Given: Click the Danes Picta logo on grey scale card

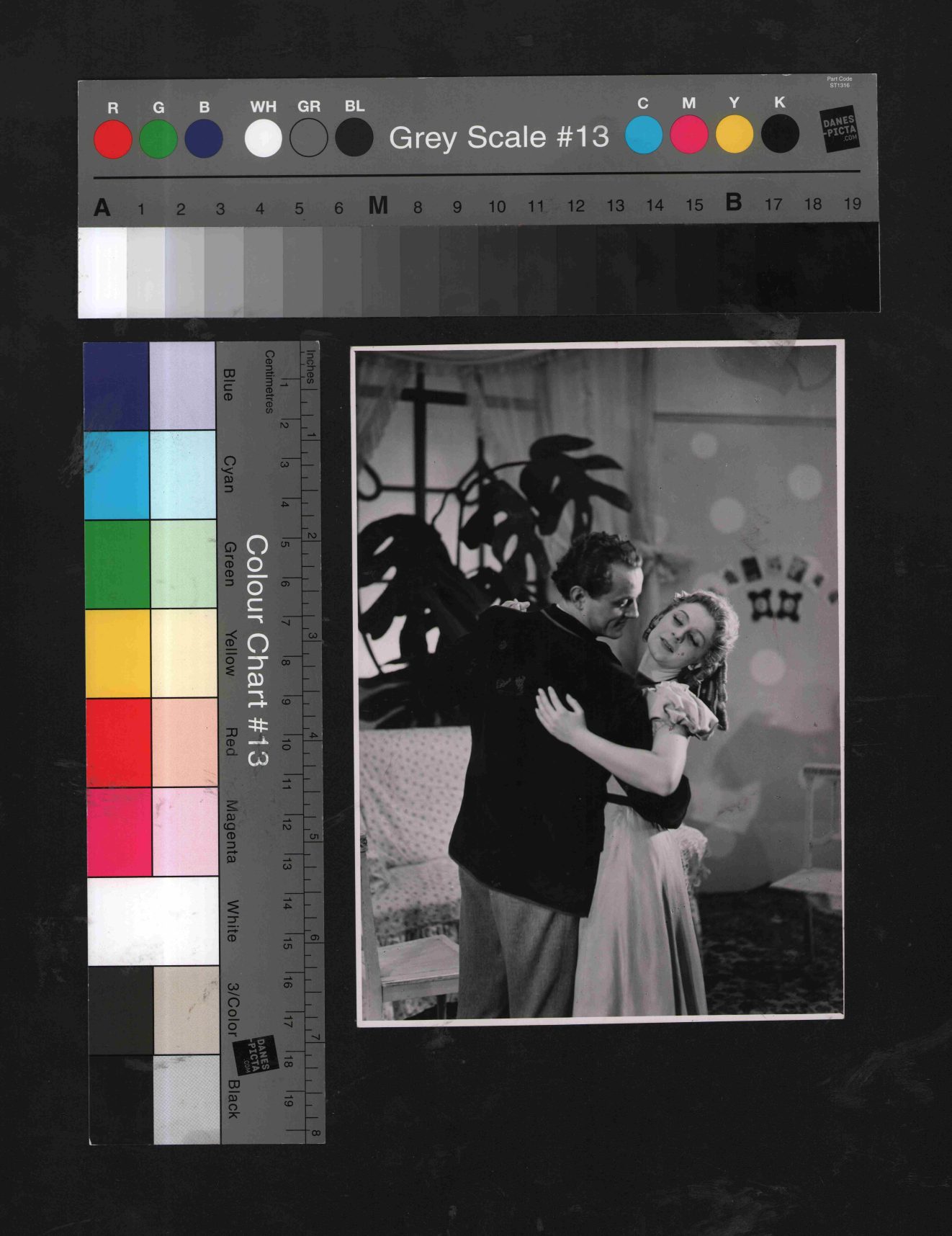Looking at the screenshot, I should (840, 129).
